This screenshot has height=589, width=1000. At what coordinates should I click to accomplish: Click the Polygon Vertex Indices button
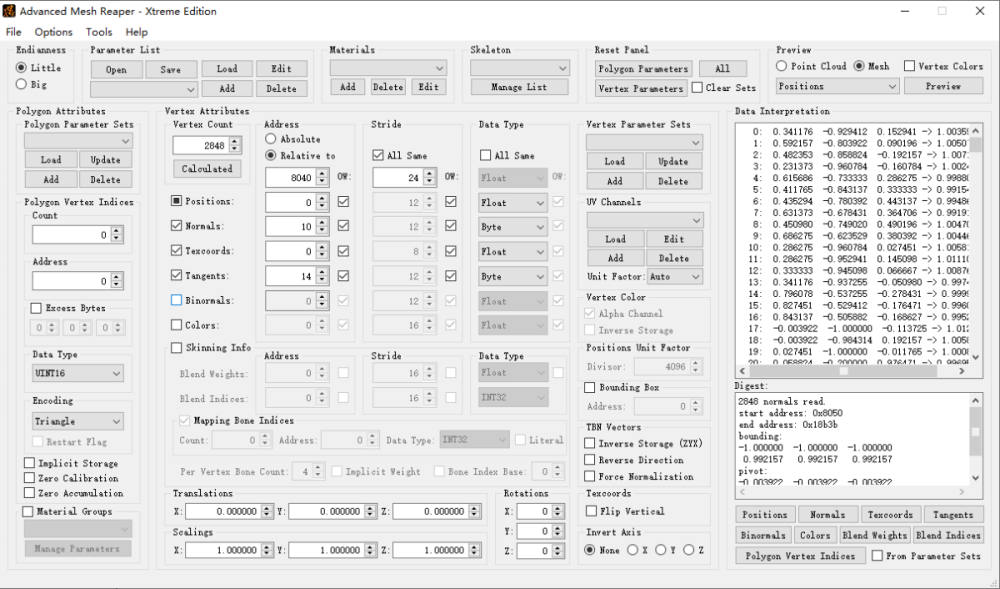click(799, 556)
